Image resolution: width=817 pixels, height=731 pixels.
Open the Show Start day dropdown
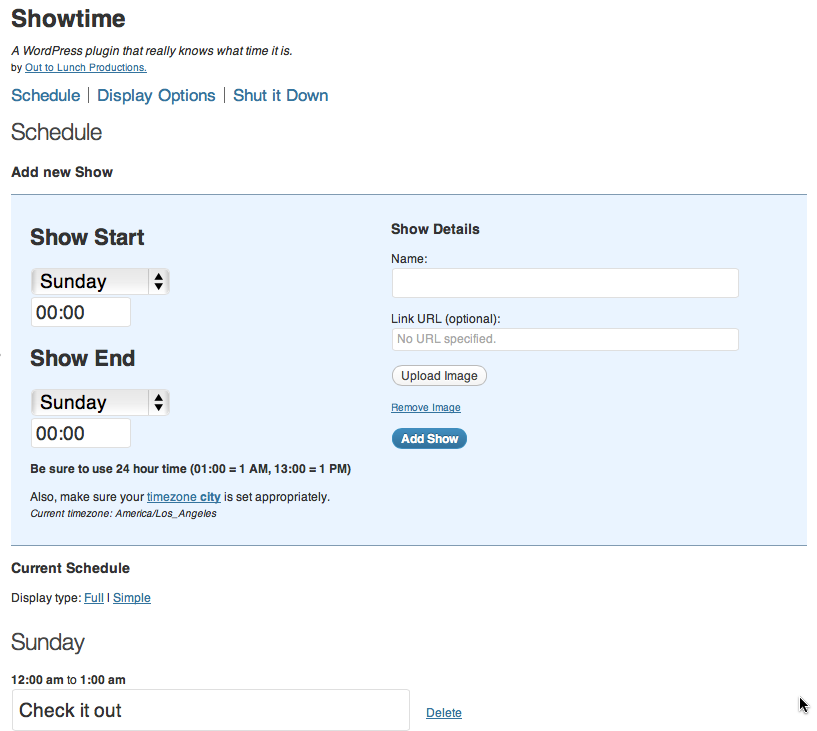coord(100,282)
